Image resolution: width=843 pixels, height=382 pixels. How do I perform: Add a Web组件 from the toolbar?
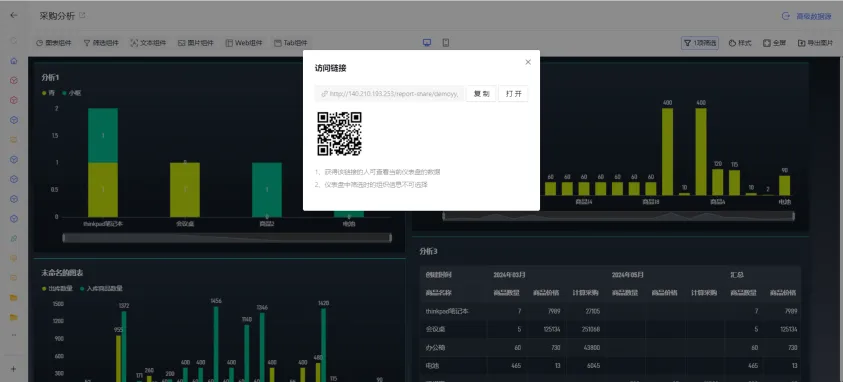click(244, 43)
